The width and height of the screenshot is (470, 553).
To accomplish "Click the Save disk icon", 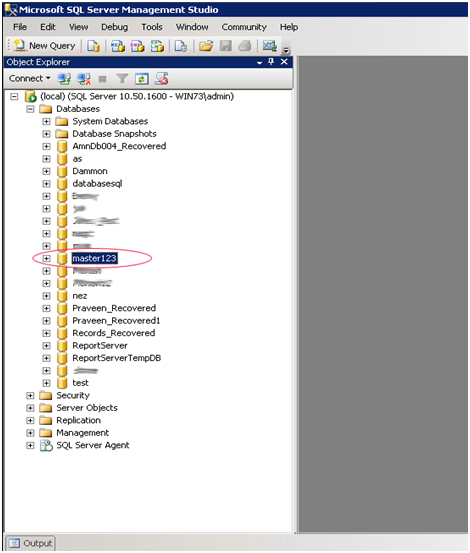I will (x=226, y=46).
